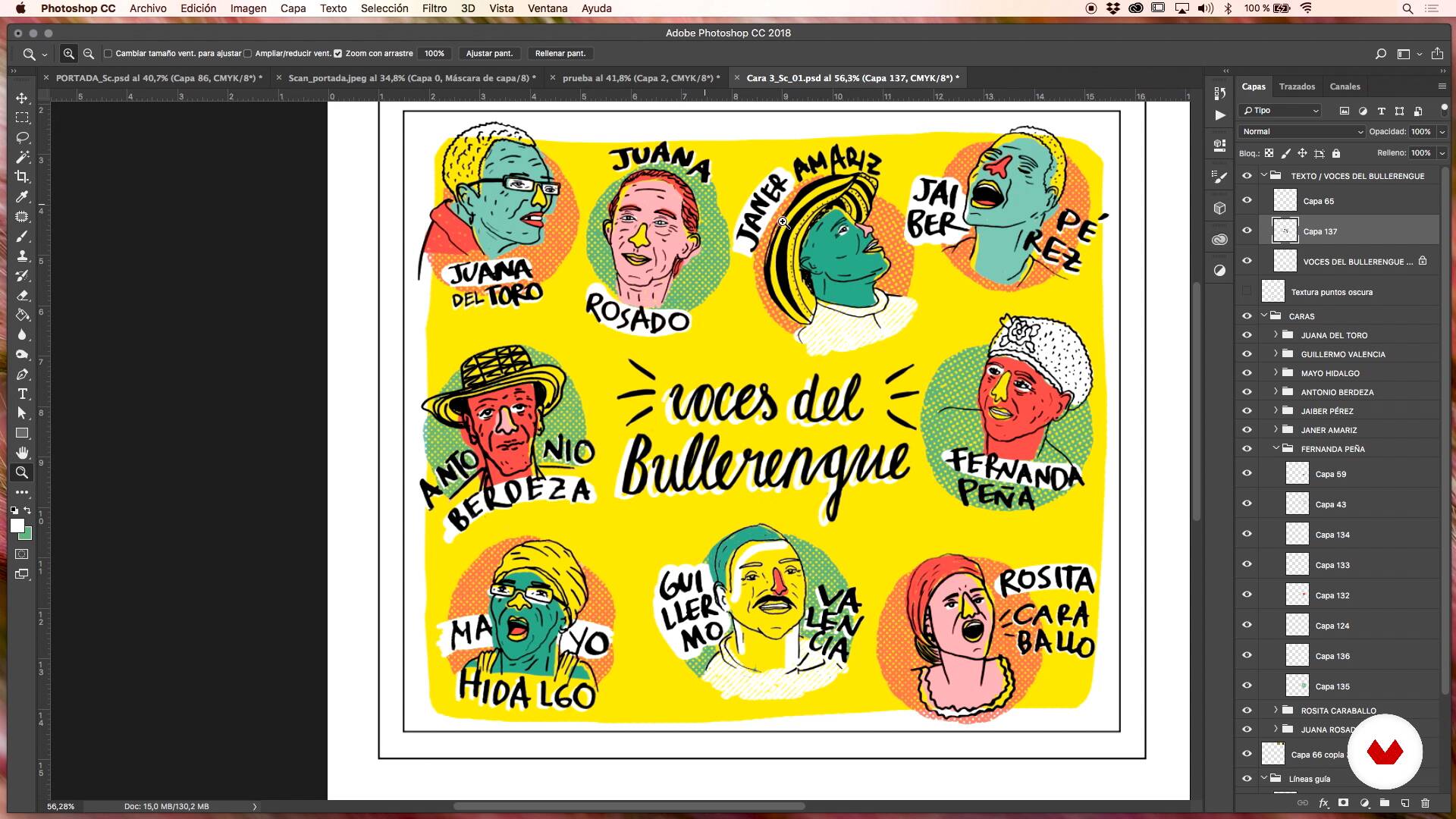The width and height of the screenshot is (1456, 819).
Task: Switch to Canales panel tab
Action: (x=1345, y=86)
